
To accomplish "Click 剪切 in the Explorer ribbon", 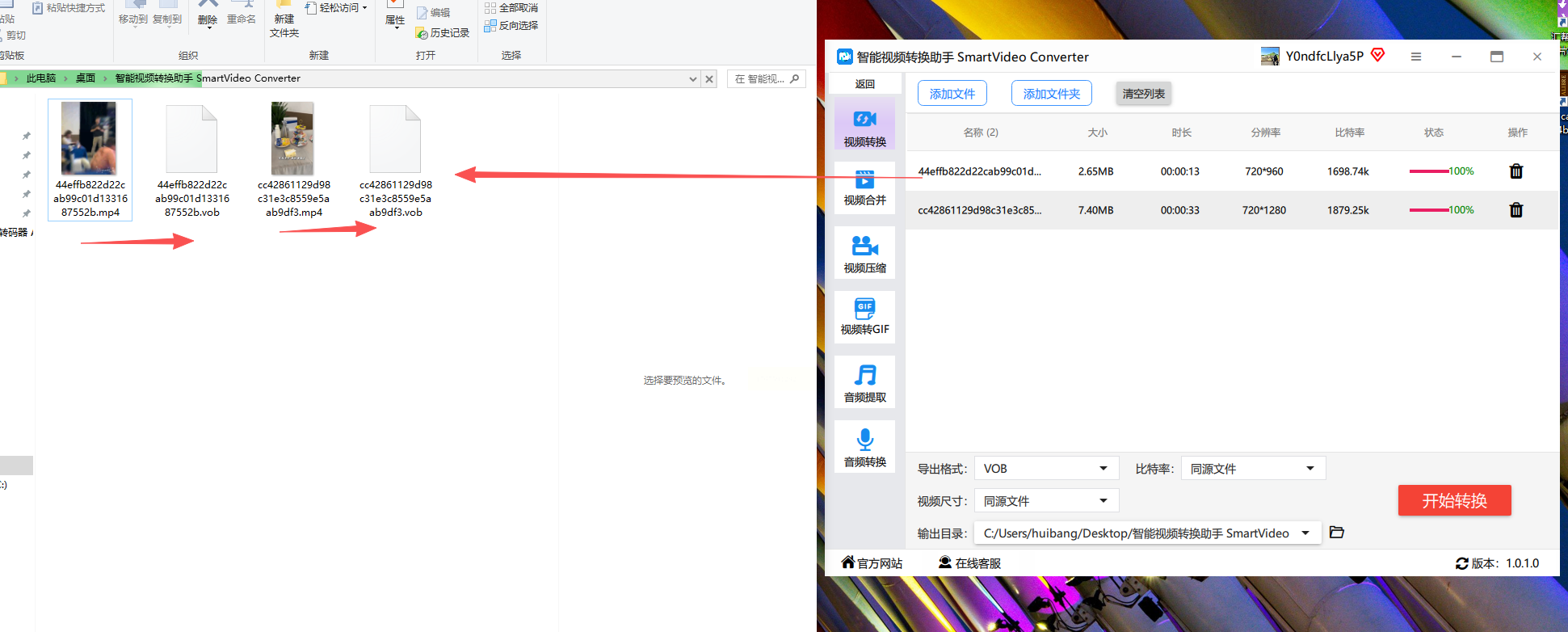I will tap(14, 36).
